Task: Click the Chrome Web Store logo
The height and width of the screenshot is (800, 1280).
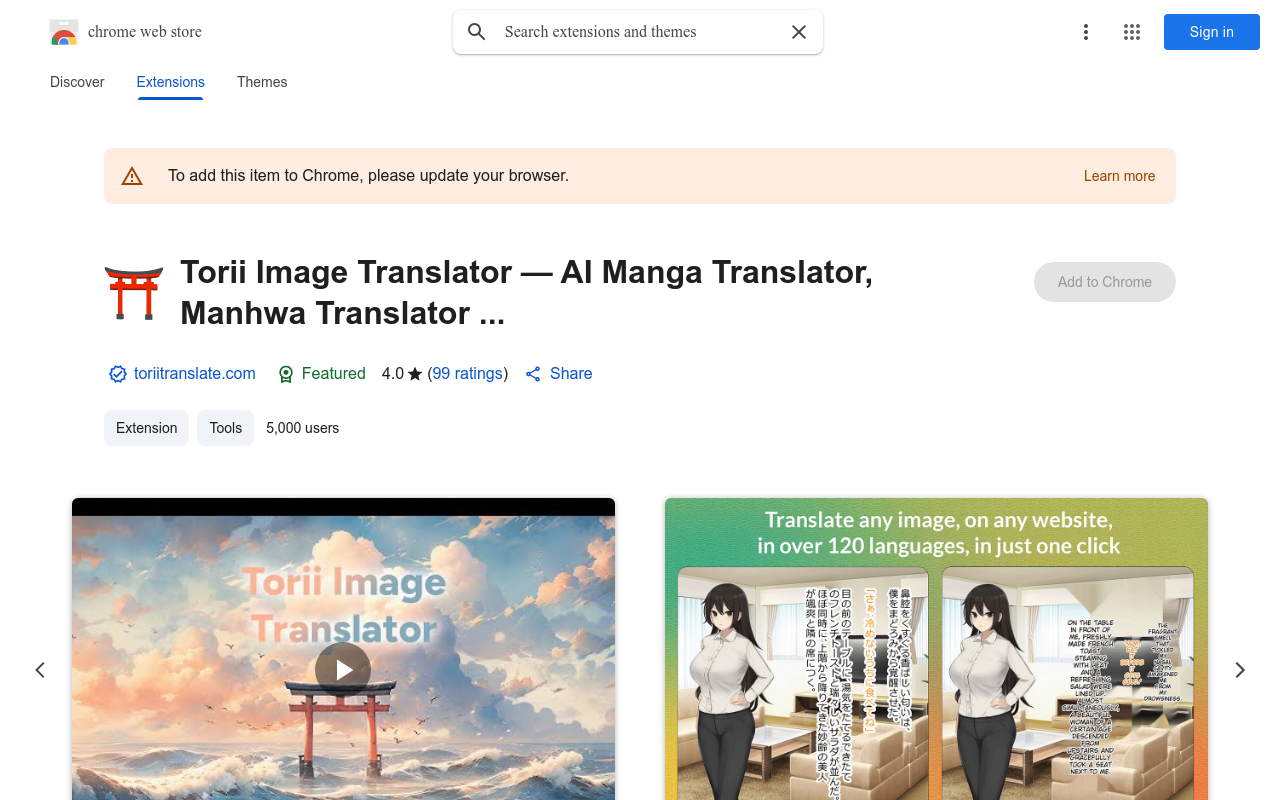Action: click(x=64, y=32)
